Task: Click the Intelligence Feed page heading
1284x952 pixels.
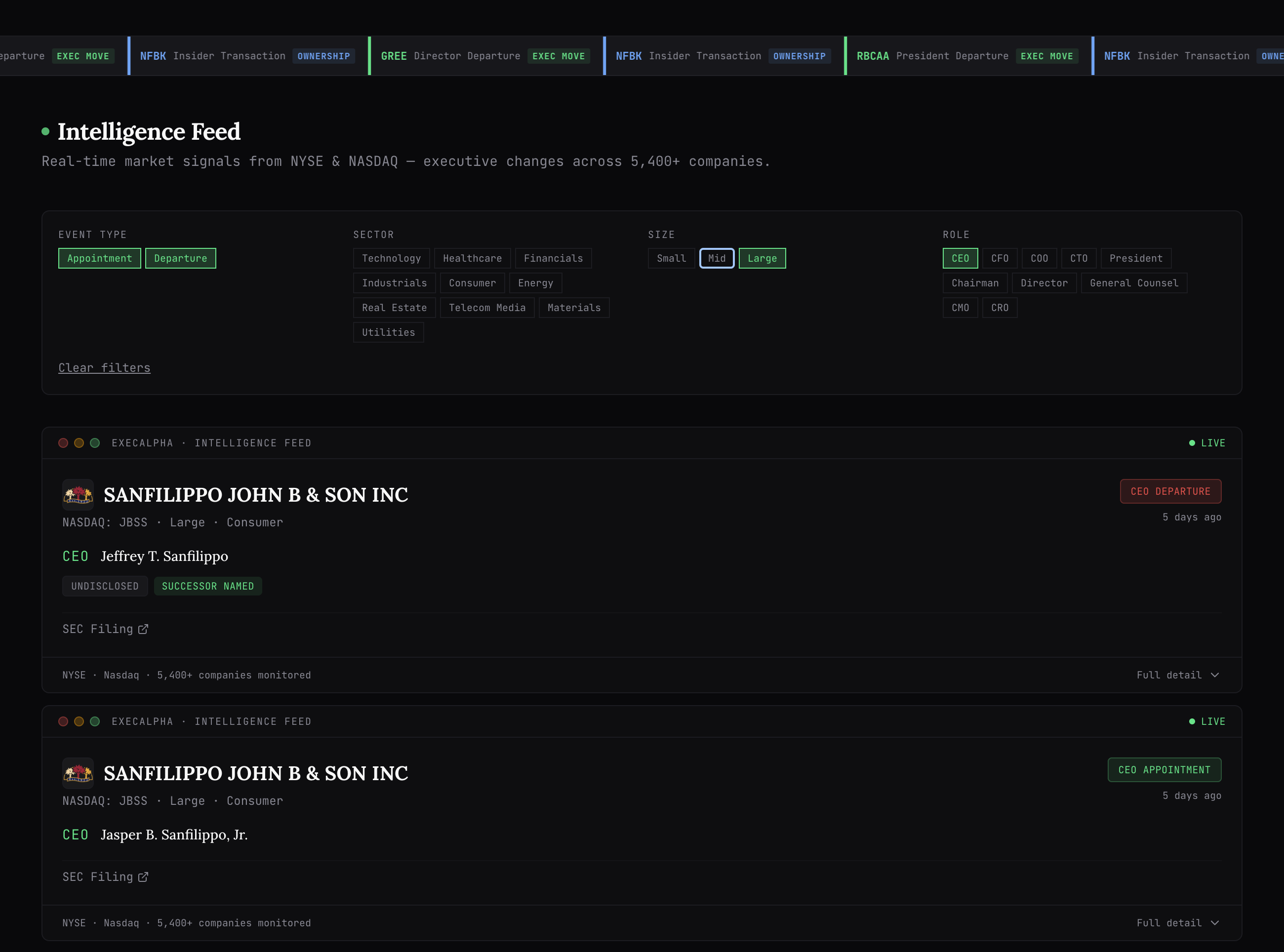Action: [149, 131]
